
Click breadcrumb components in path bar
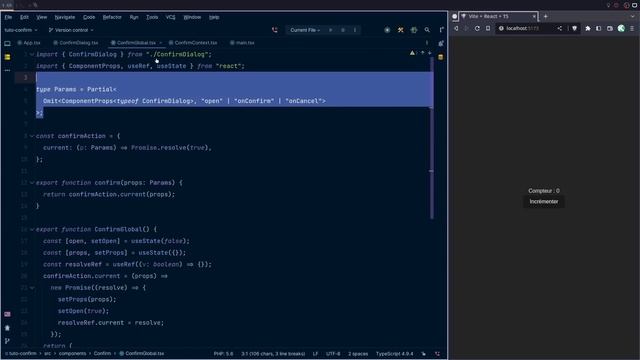point(72,354)
